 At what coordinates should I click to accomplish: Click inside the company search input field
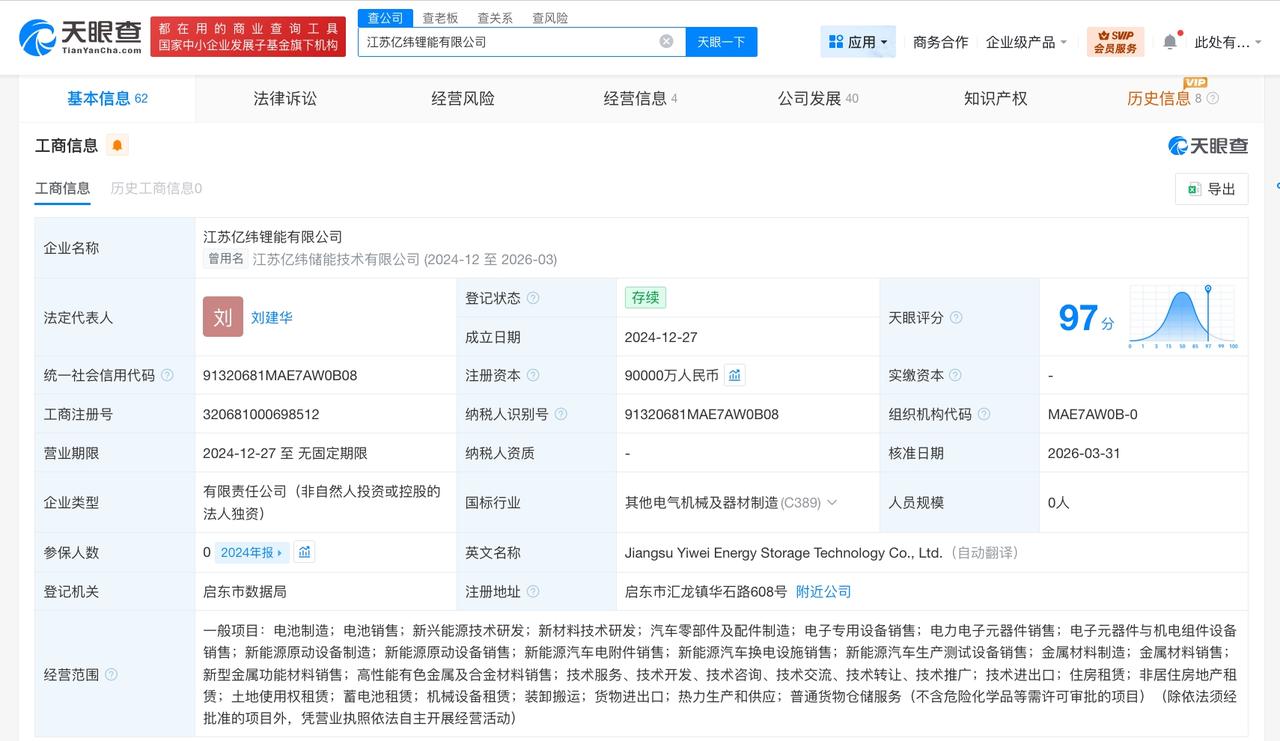tap(500, 41)
